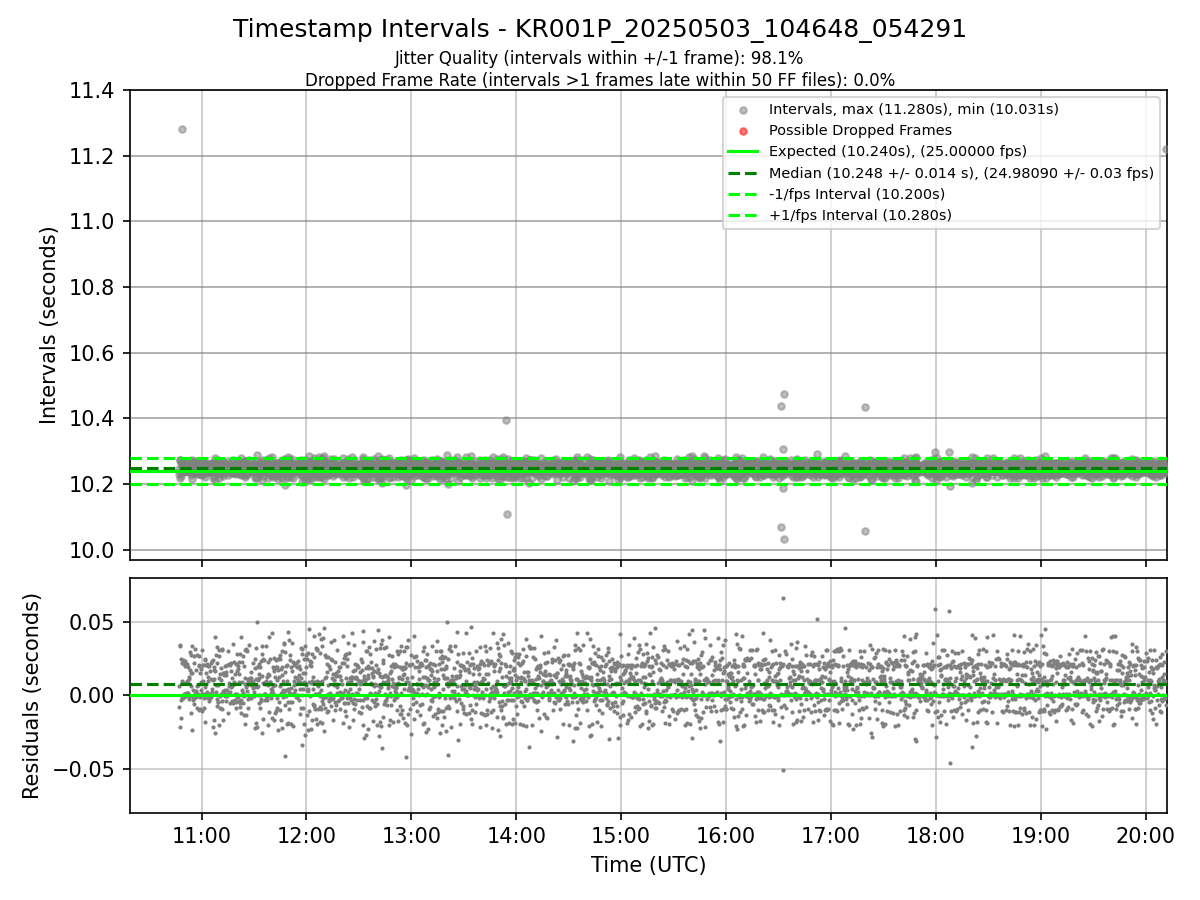This screenshot has height=900, width=1200.
Task: Click the 10.2 tick label on the intervals axis
Action: coord(92,484)
